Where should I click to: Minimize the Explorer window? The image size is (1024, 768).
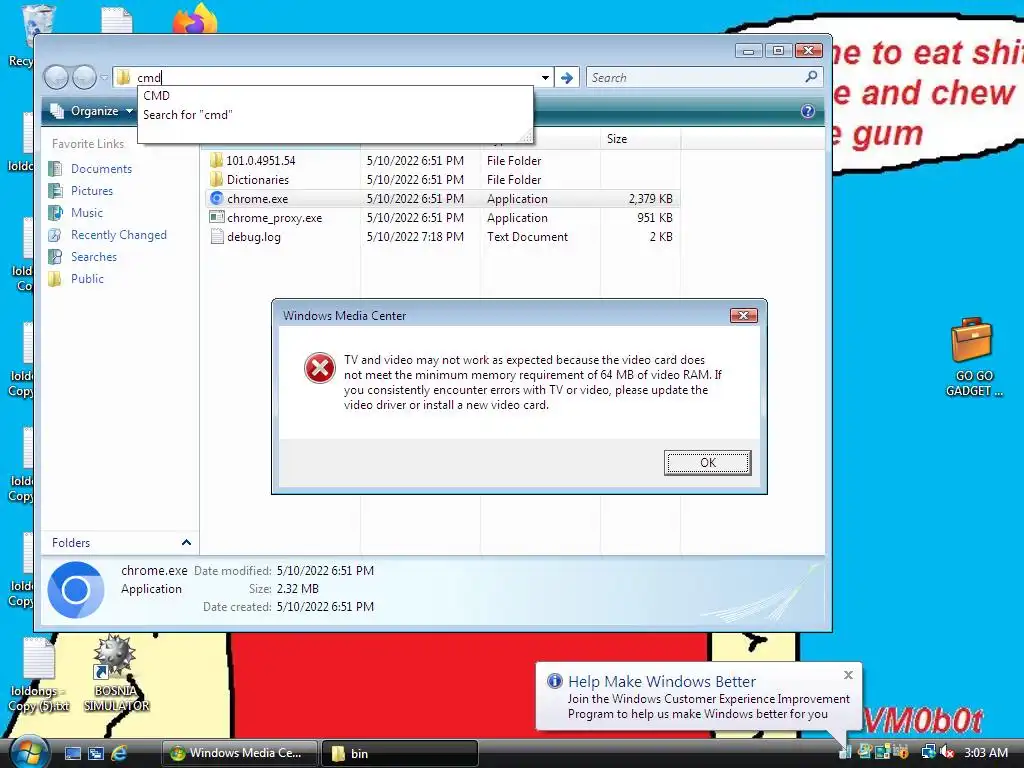(x=748, y=50)
